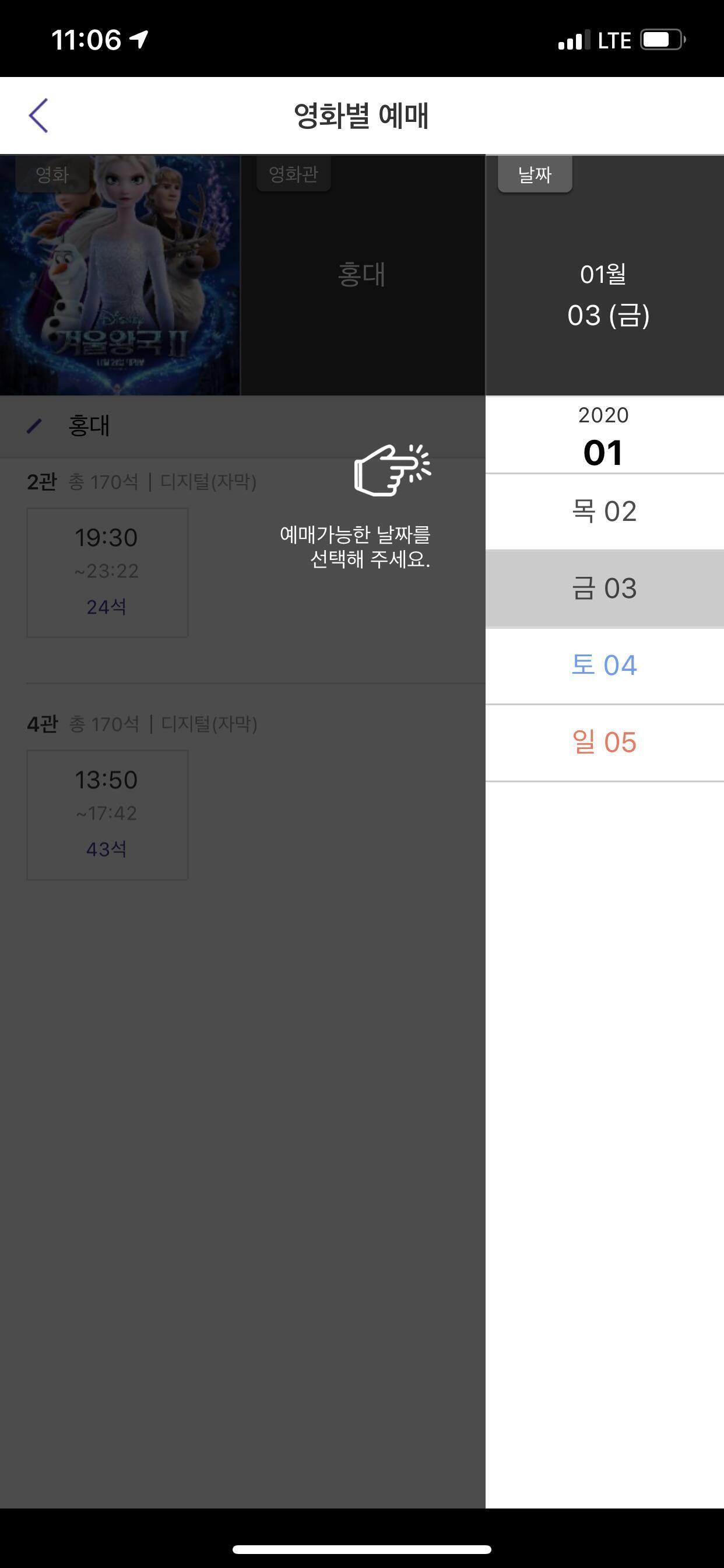Screen dimensions: 724x1568
Task: Tap the location arrow in status bar
Action: click(139, 40)
